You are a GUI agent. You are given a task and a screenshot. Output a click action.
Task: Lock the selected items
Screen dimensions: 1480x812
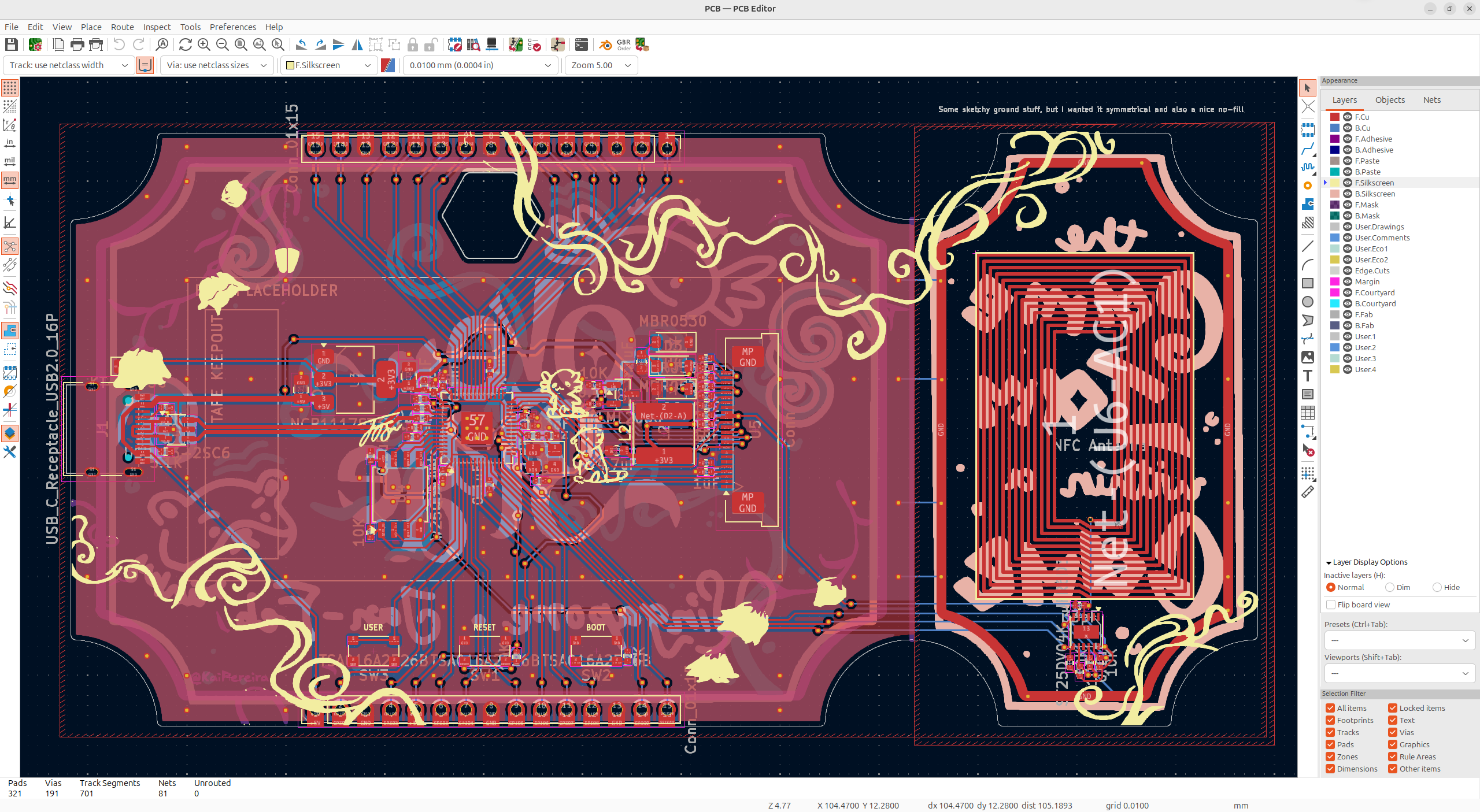[x=413, y=45]
